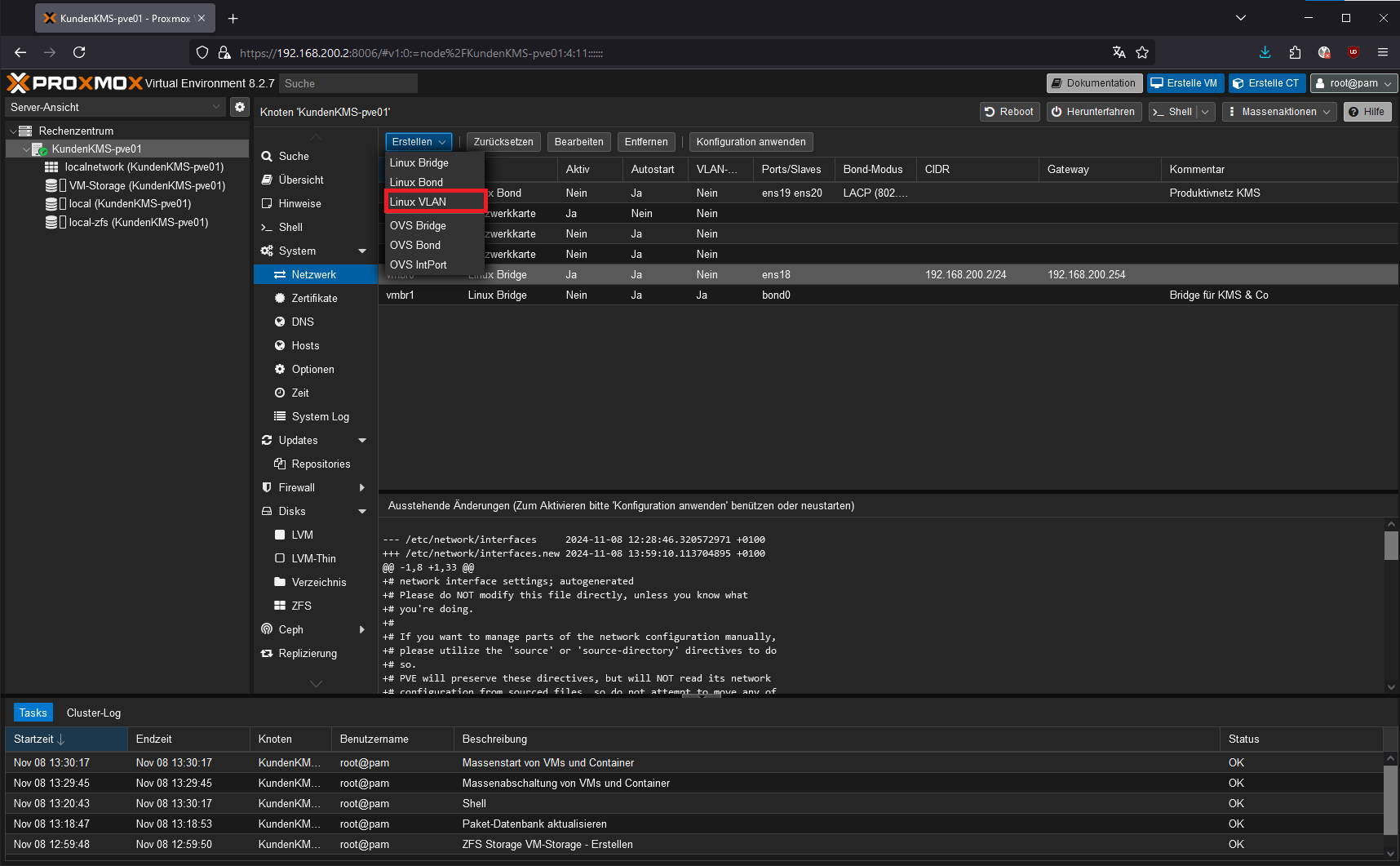Screen dimensions: 1400x866
Task: Choose OVS Bridge in the menu
Action: [x=418, y=225]
